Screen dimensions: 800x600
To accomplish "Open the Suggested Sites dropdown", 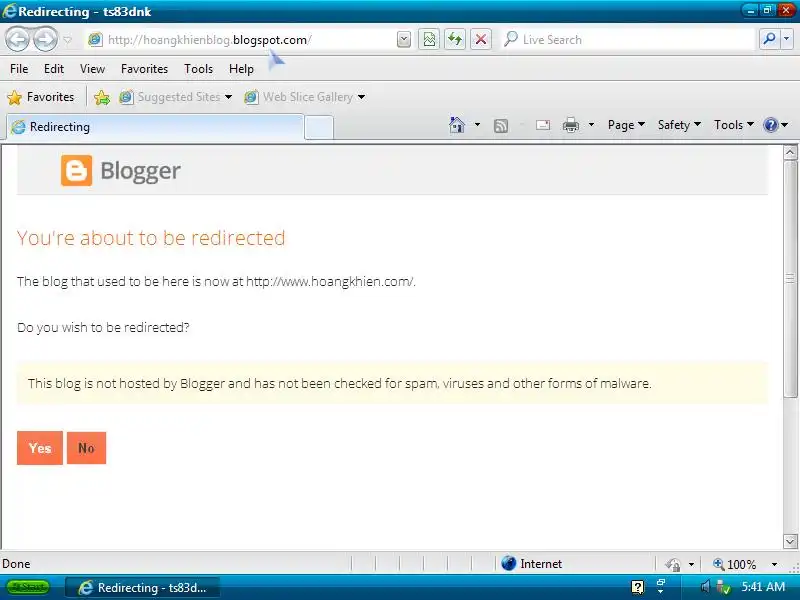I will [176, 97].
